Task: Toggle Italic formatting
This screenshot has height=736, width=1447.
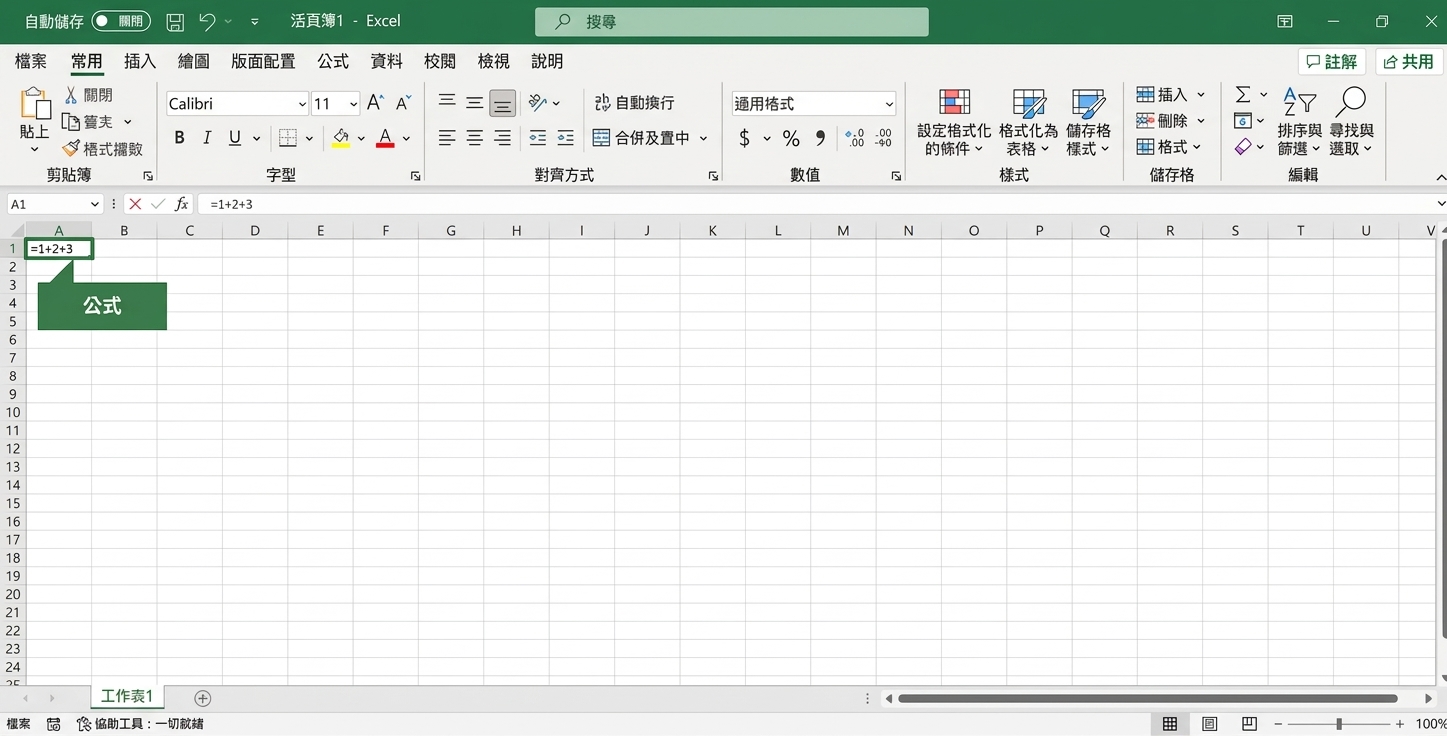Action: (207, 138)
